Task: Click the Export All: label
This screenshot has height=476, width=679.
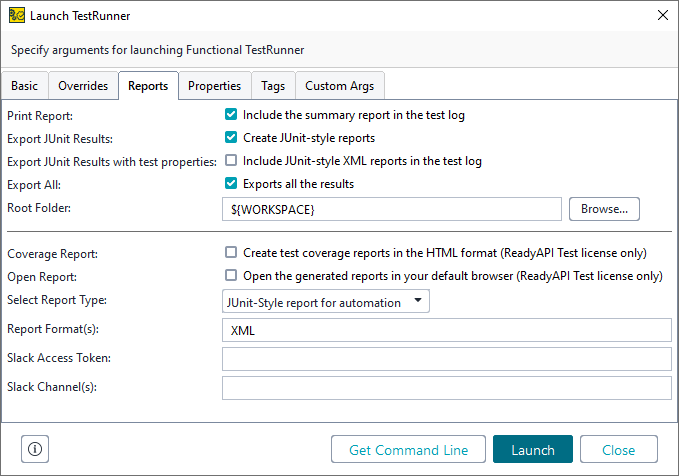Action: tap(34, 185)
